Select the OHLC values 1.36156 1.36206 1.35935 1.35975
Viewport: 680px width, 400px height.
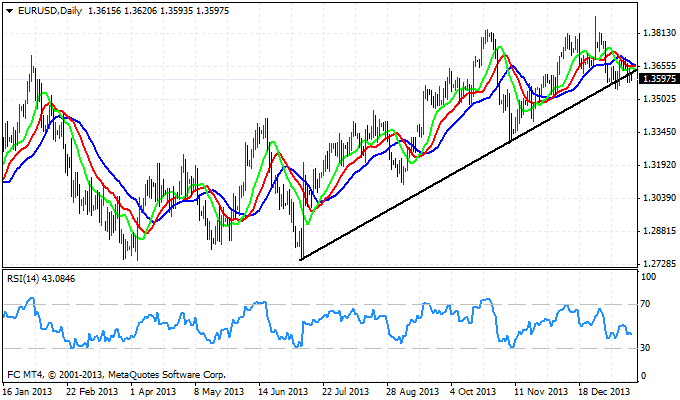click(158, 11)
